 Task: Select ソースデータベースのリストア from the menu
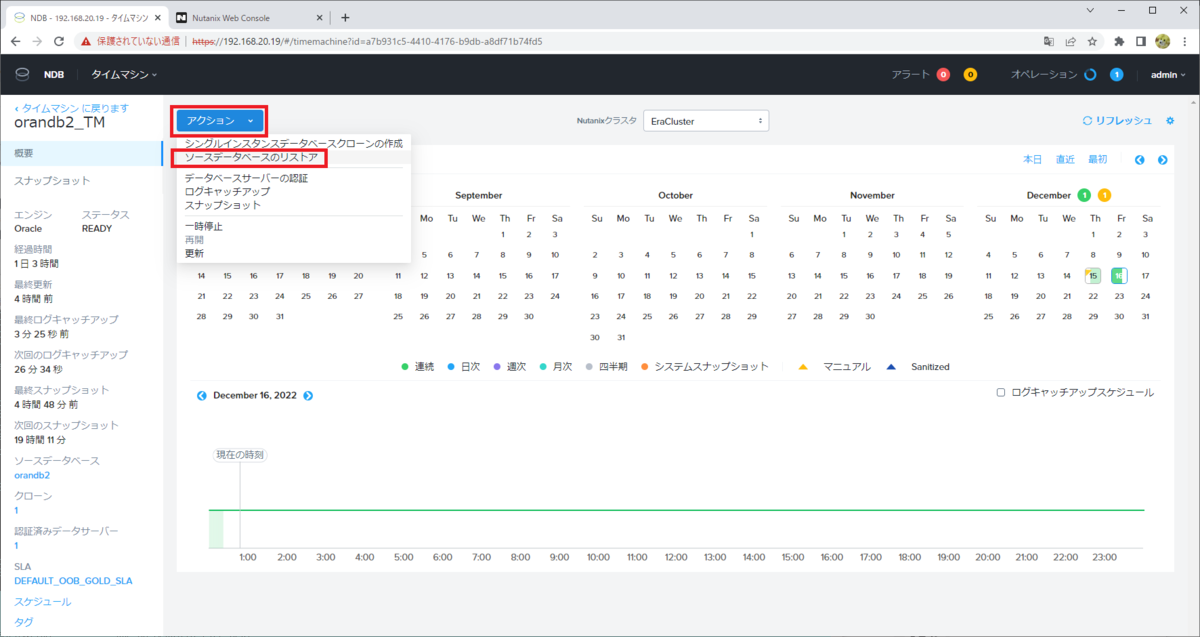(x=252, y=158)
